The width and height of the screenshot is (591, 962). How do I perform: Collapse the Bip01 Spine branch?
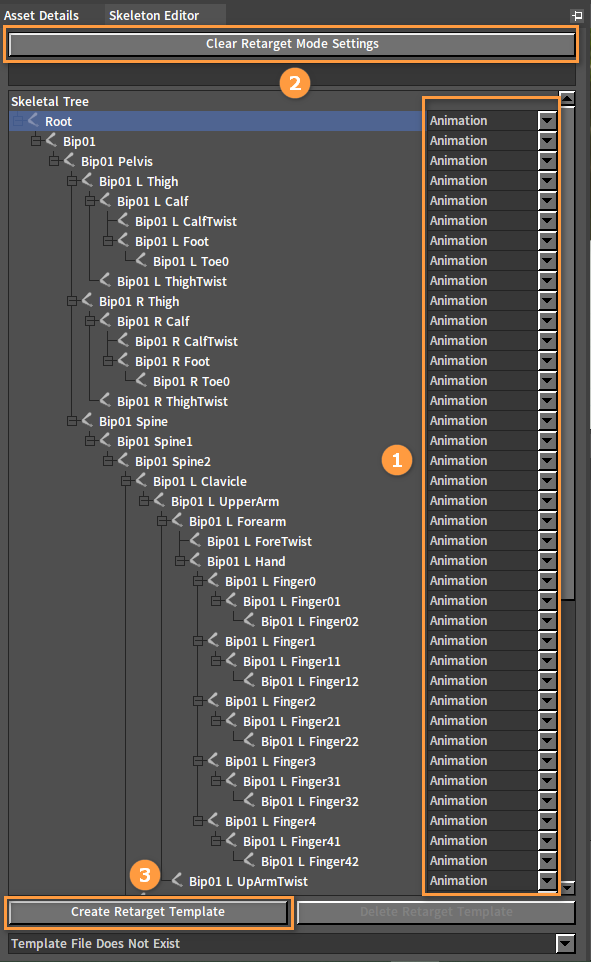(x=72, y=421)
